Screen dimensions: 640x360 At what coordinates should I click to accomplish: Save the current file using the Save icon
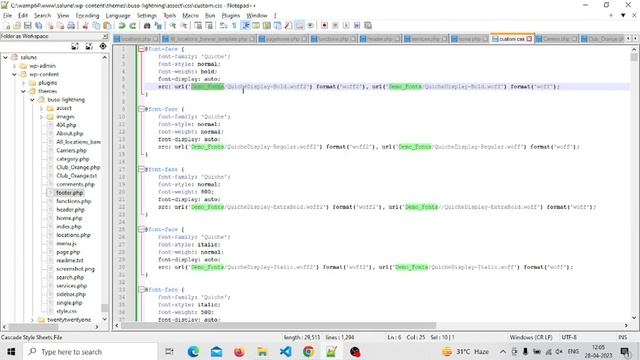click(x=28, y=26)
